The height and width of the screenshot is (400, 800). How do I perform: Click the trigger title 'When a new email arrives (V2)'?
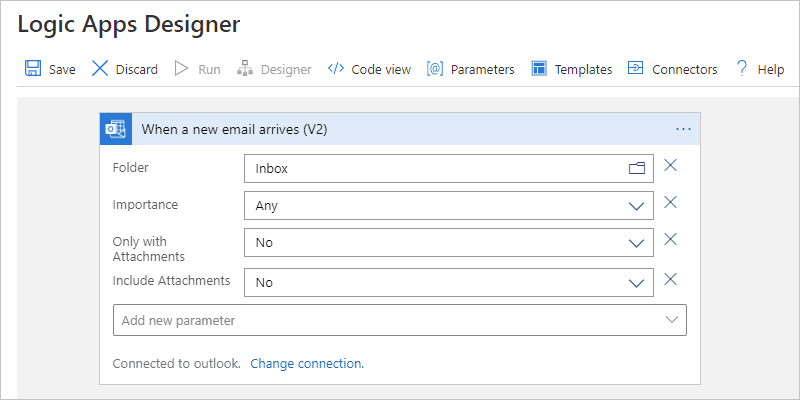234,130
